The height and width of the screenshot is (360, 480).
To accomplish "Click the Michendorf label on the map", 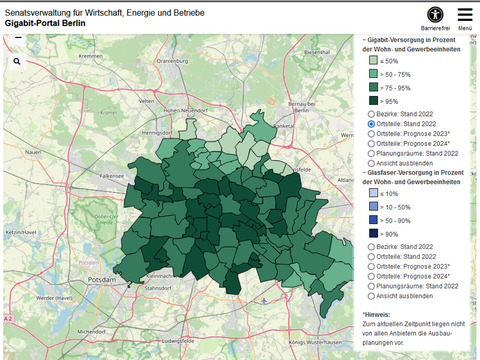I will pyautogui.click(x=91, y=332).
